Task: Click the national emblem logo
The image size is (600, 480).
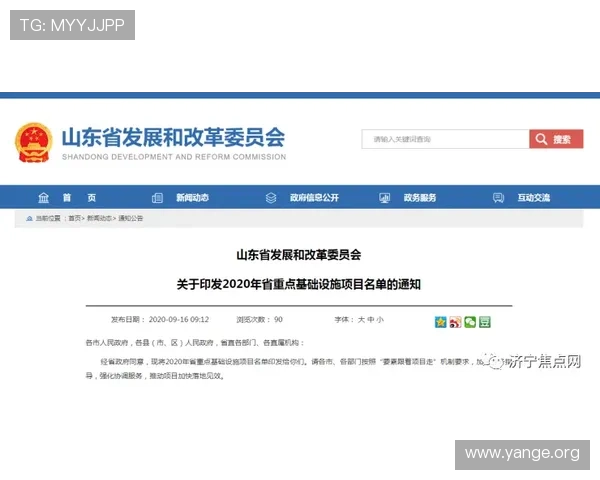Action: pyautogui.click(x=34, y=143)
